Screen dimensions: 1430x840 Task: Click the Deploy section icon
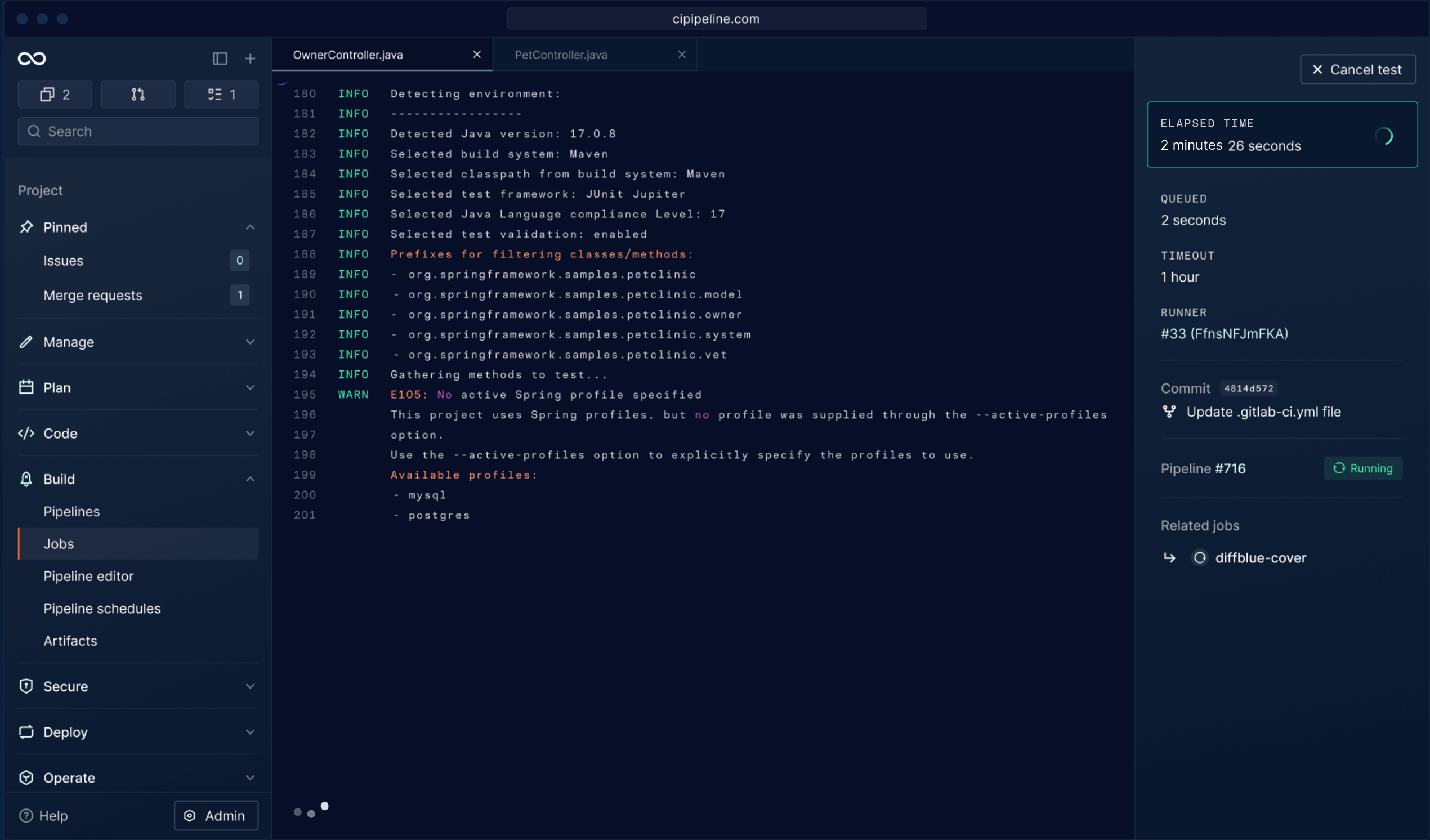[x=26, y=731]
